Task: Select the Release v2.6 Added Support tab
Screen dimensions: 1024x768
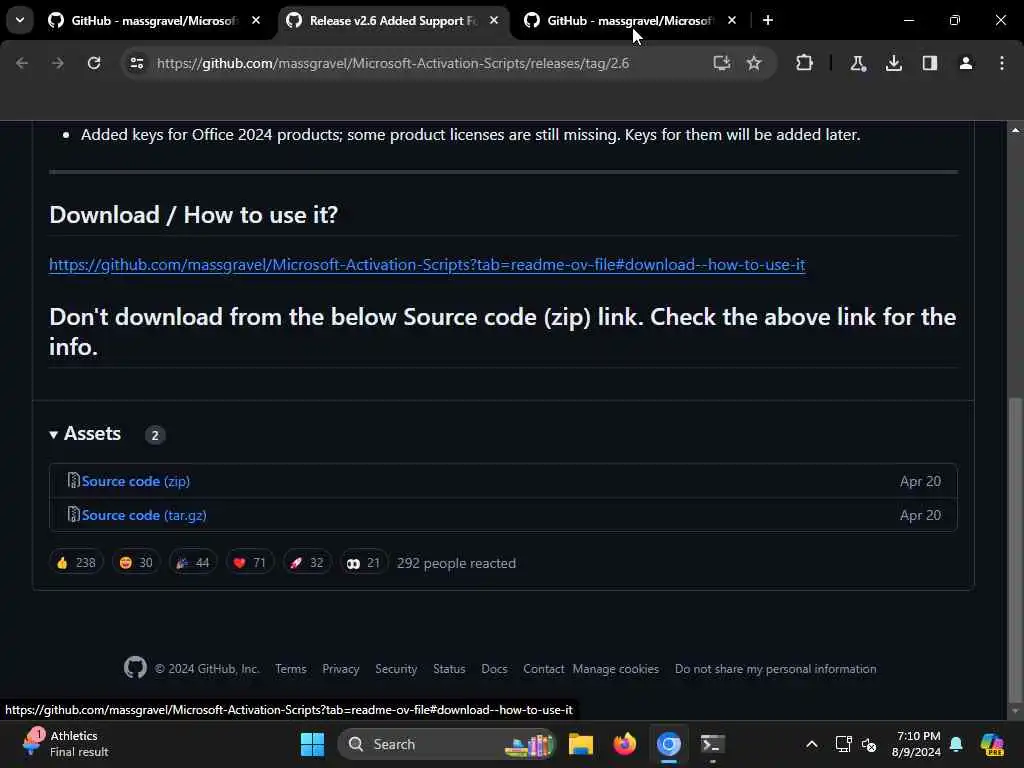Action: click(394, 21)
